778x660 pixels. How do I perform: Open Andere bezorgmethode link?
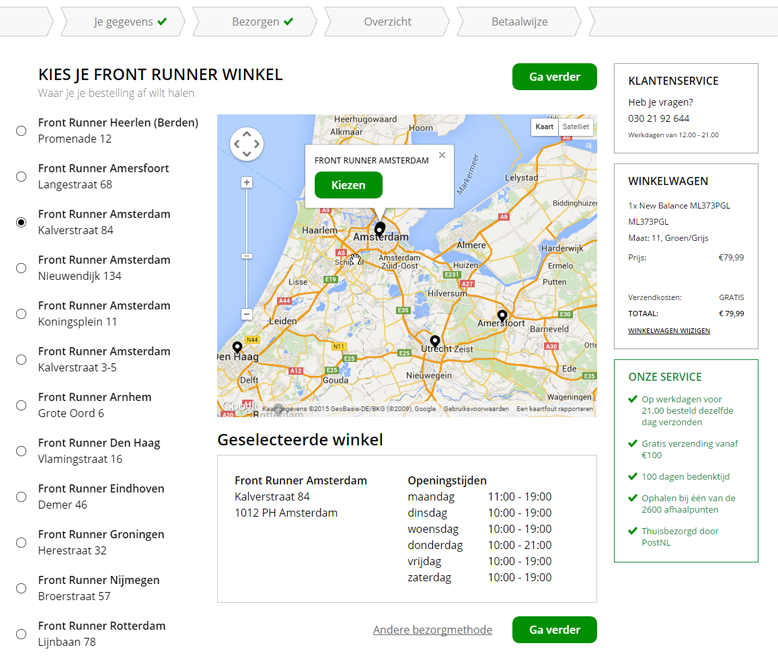tap(433, 630)
